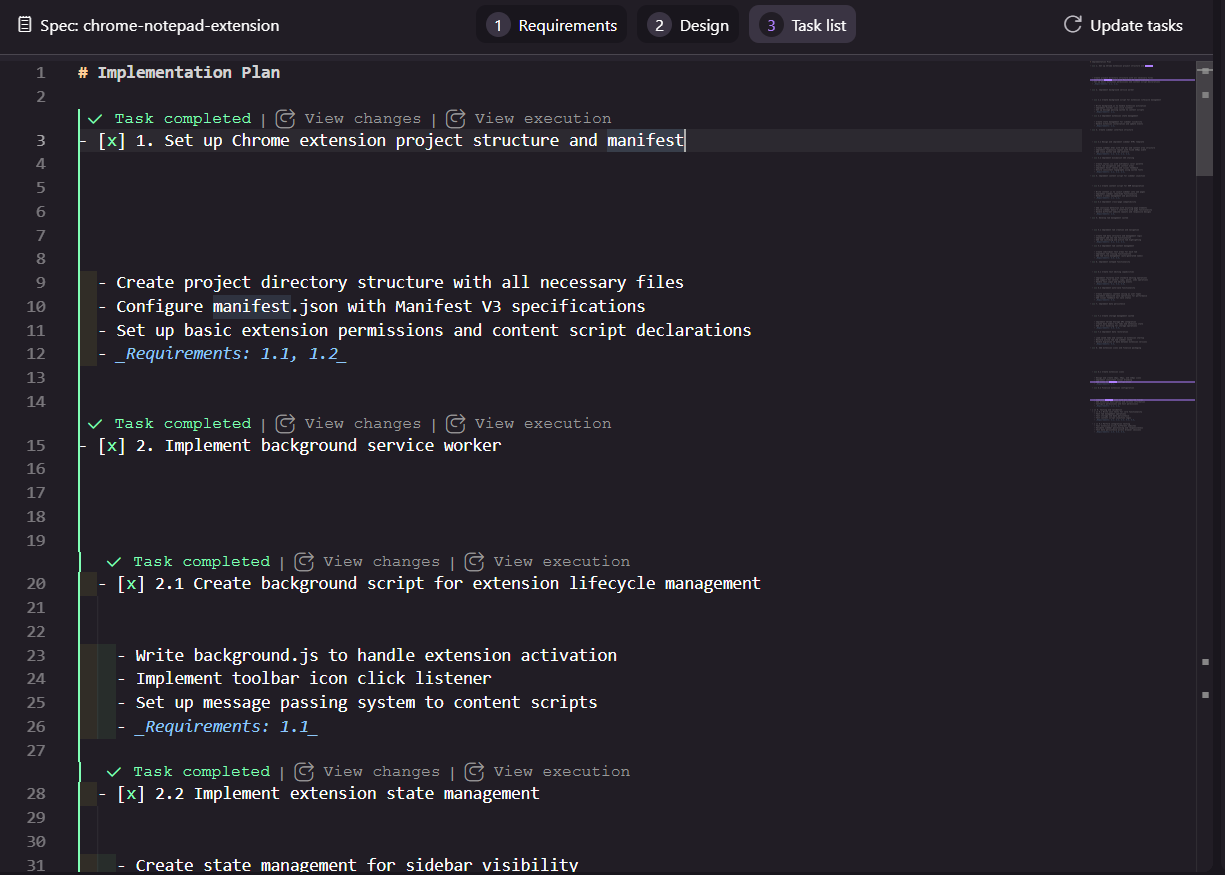1225x875 pixels.
Task: Click 'Create project directory structure' line
Action: tap(400, 282)
